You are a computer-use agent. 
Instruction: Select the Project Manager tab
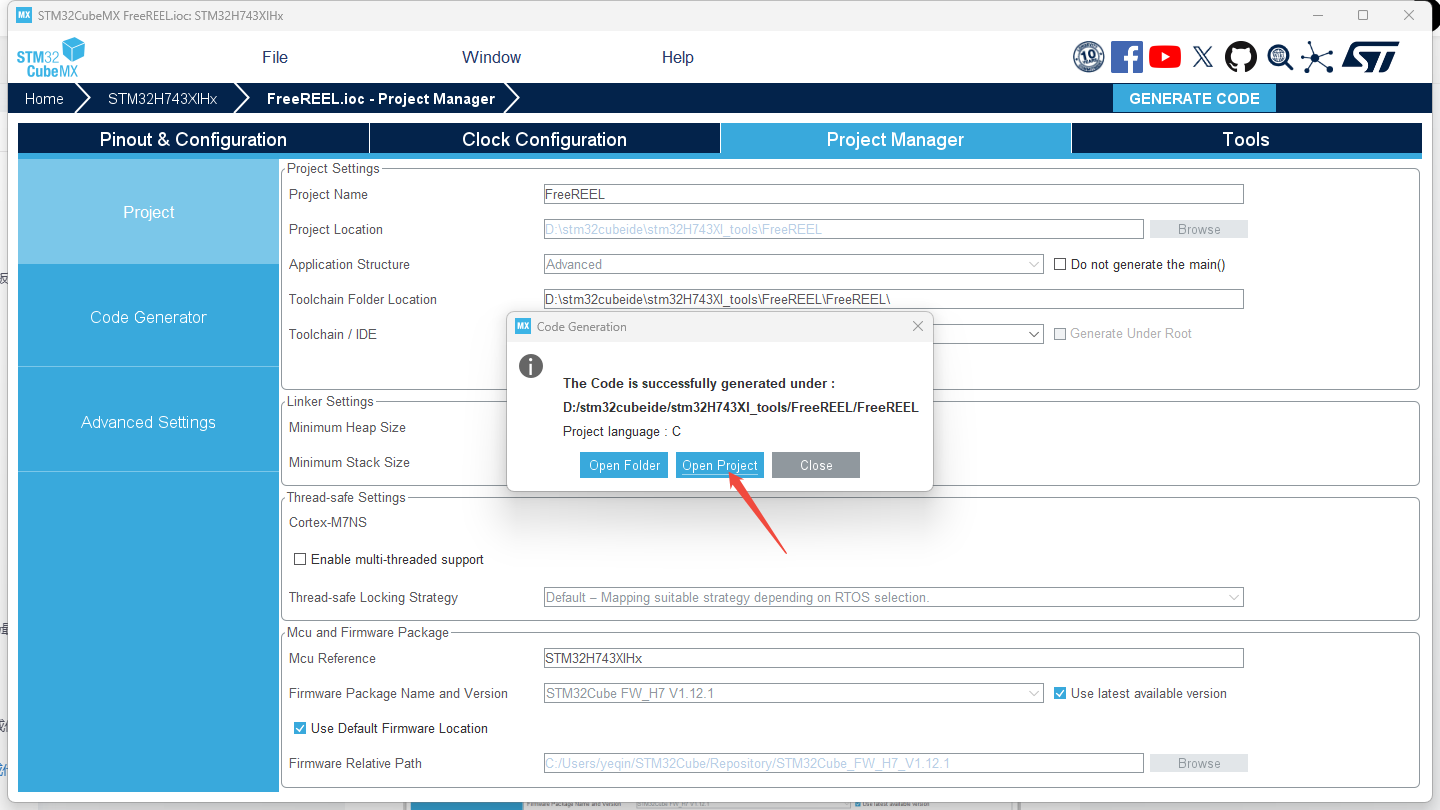[x=896, y=139]
